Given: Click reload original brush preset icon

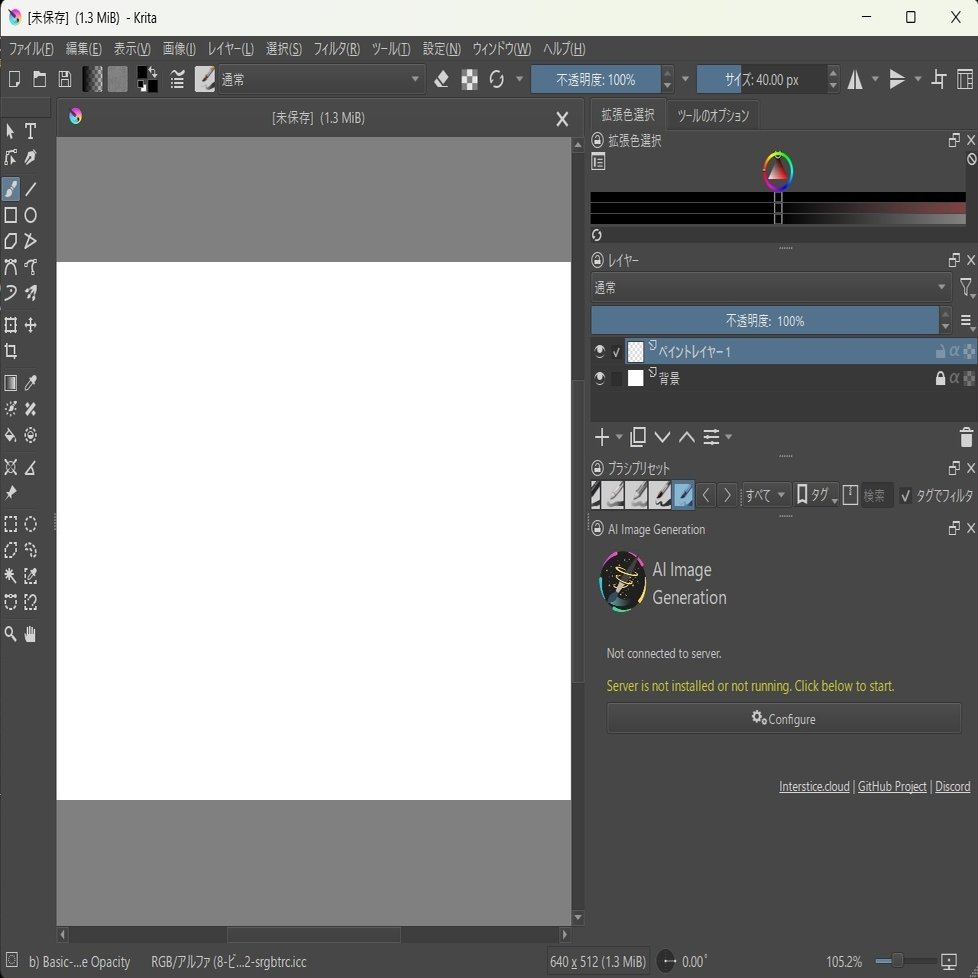Looking at the screenshot, I should pos(496,79).
